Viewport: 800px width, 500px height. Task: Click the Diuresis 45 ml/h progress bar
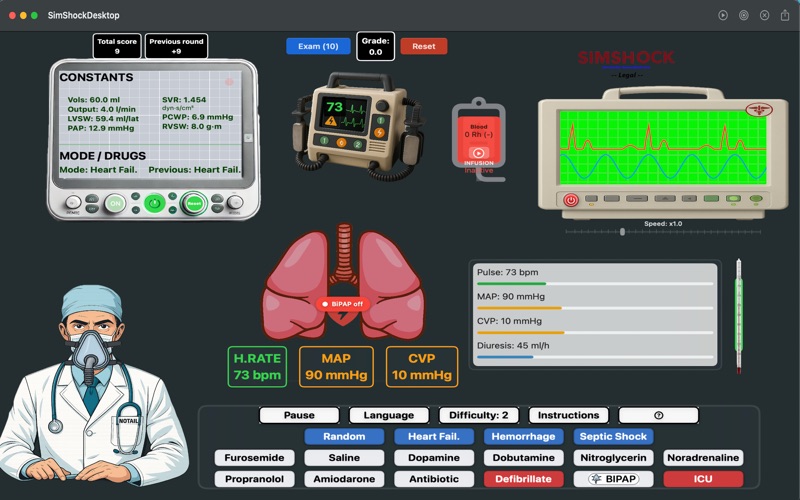click(595, 357)
